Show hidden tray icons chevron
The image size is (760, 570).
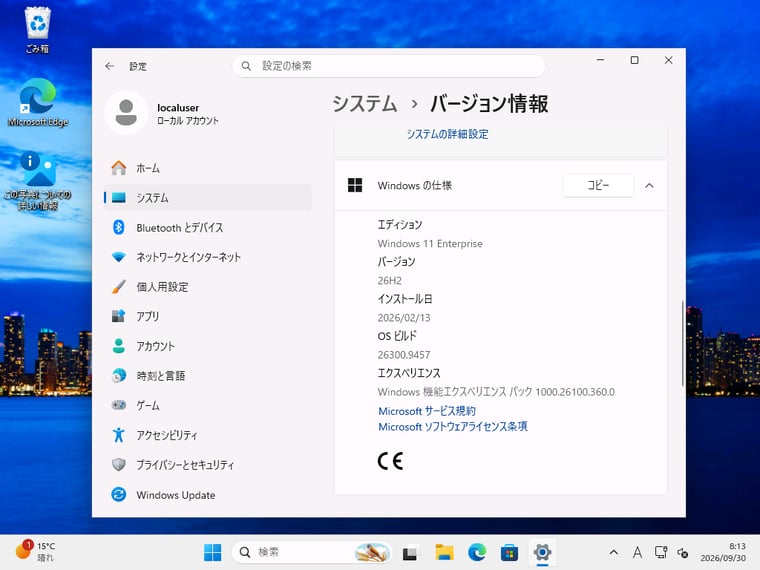click(x=614, y=553)
